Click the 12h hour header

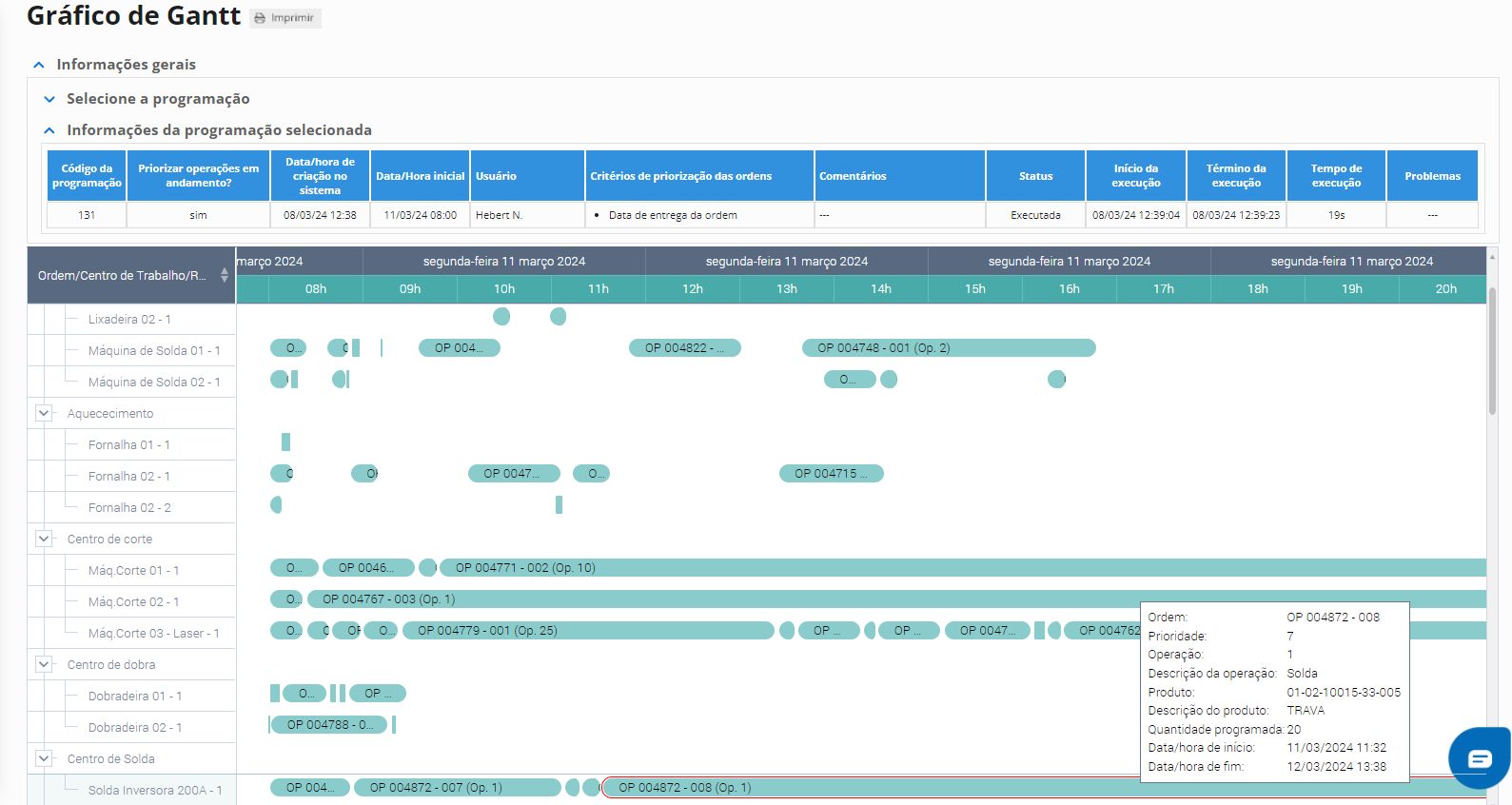pos(693,289)
